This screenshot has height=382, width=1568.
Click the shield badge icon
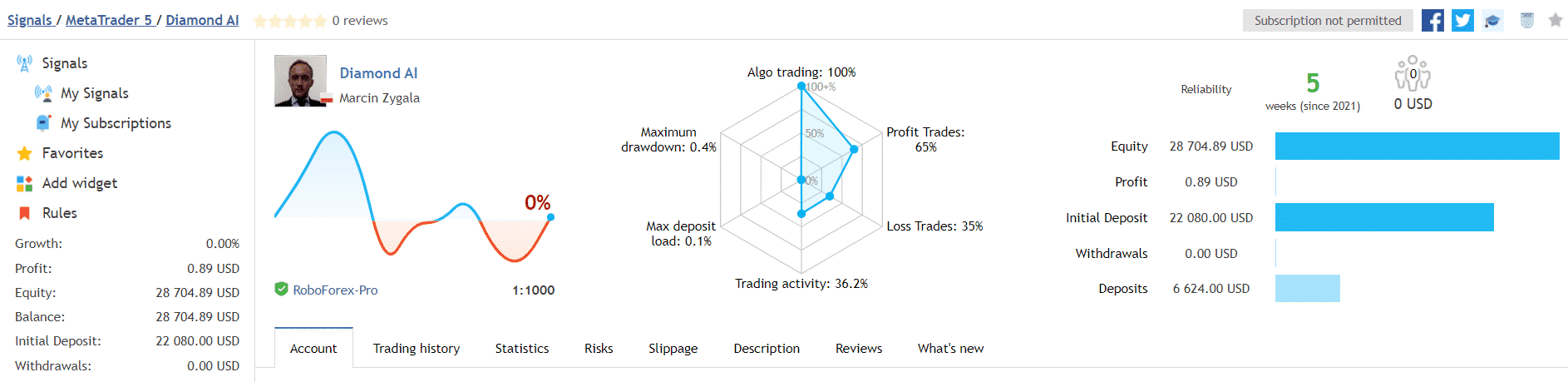click(1526, 21)
